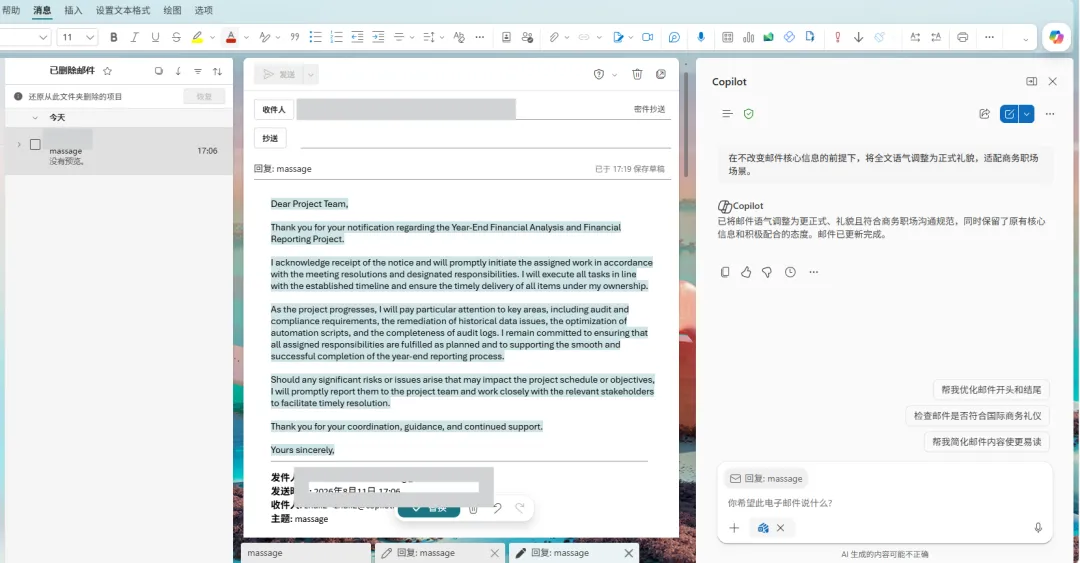Clear text formatting
The image size is (1080, 563).
point(459,37)
